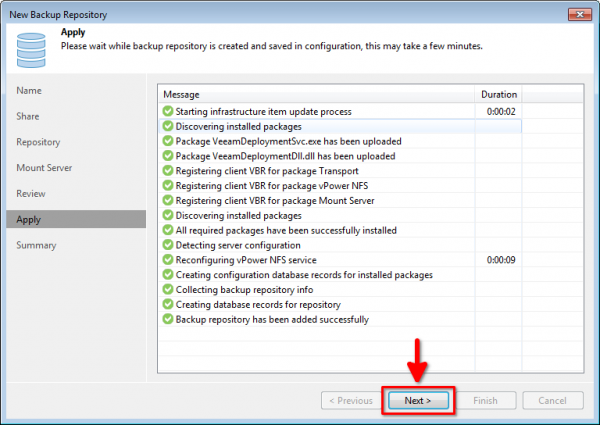Screen dimensions: 600x425
Task: Click the Cancel button
Action: 552,400
